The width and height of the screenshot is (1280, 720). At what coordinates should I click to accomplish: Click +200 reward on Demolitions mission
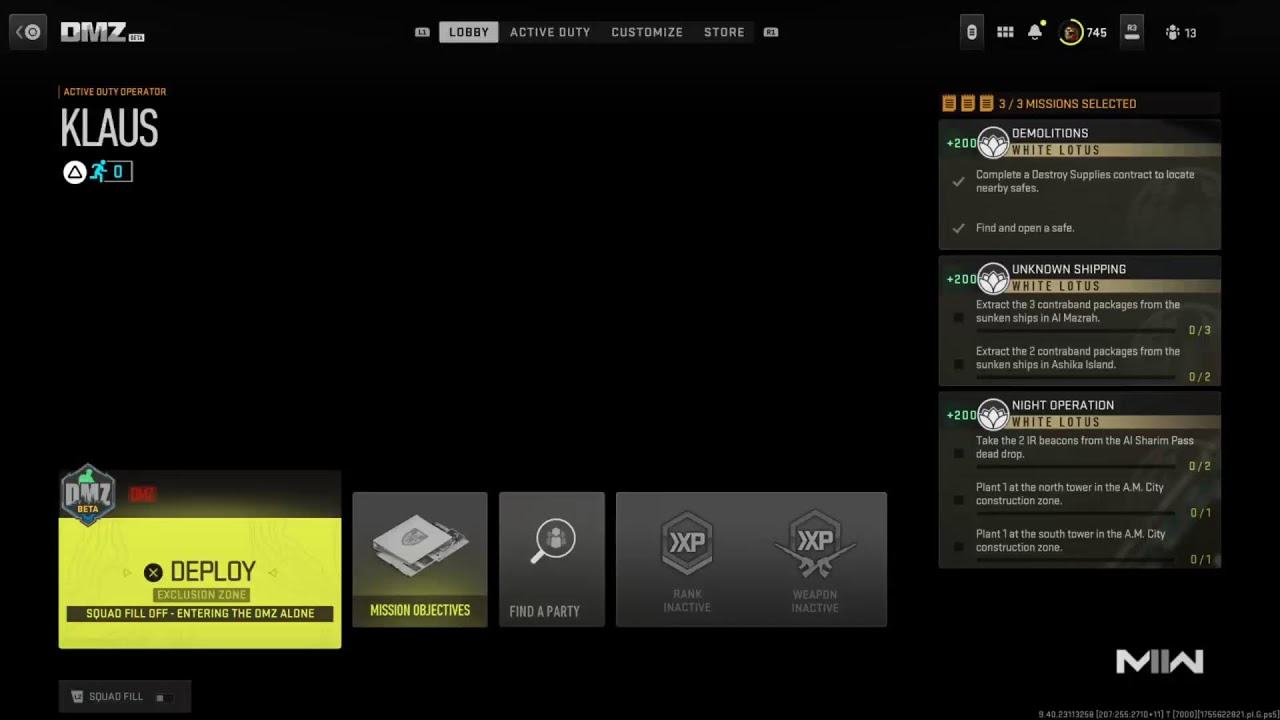click(x=961, y=143)
